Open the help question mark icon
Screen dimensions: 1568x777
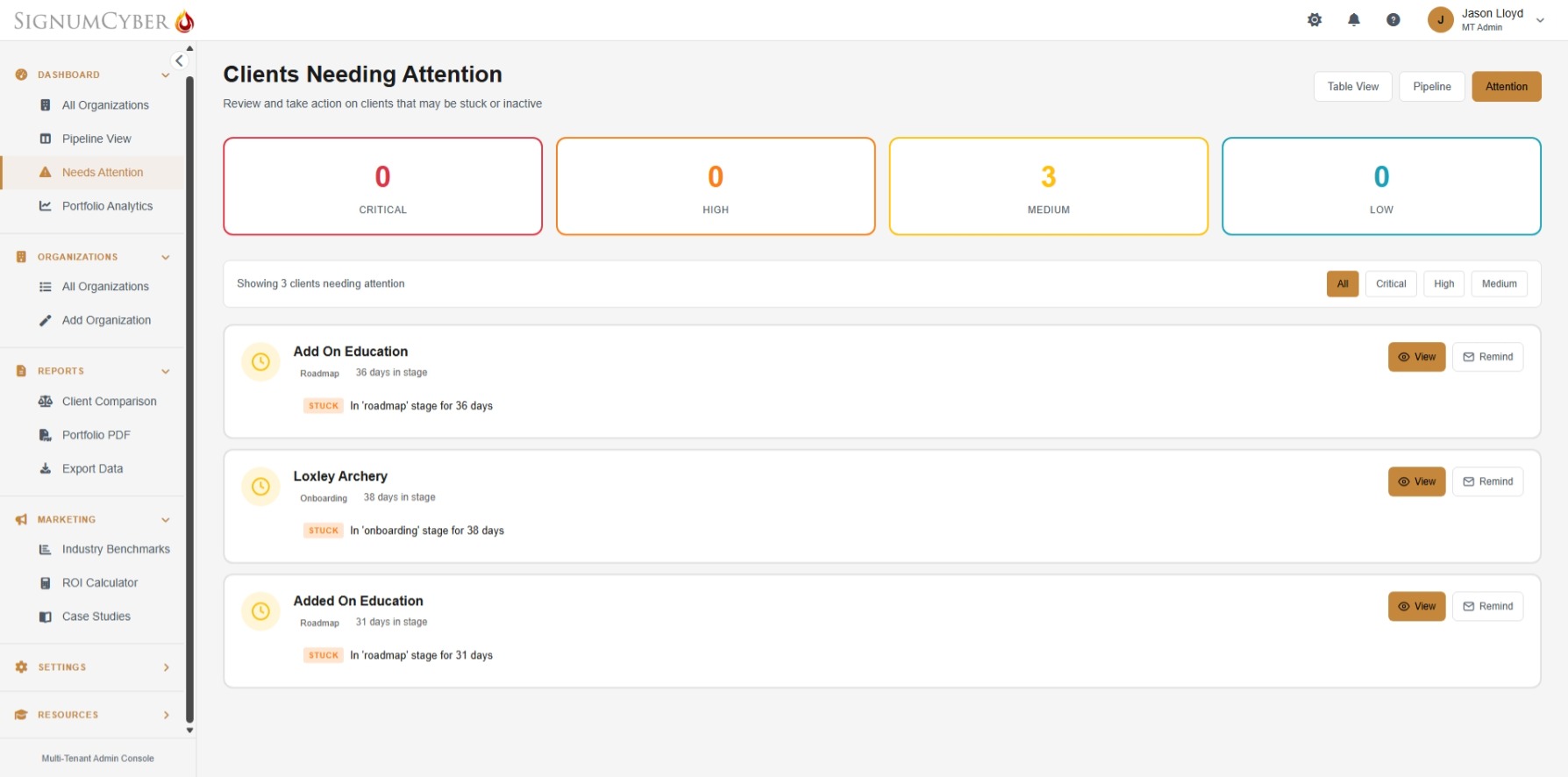[x=1393, y=19]
